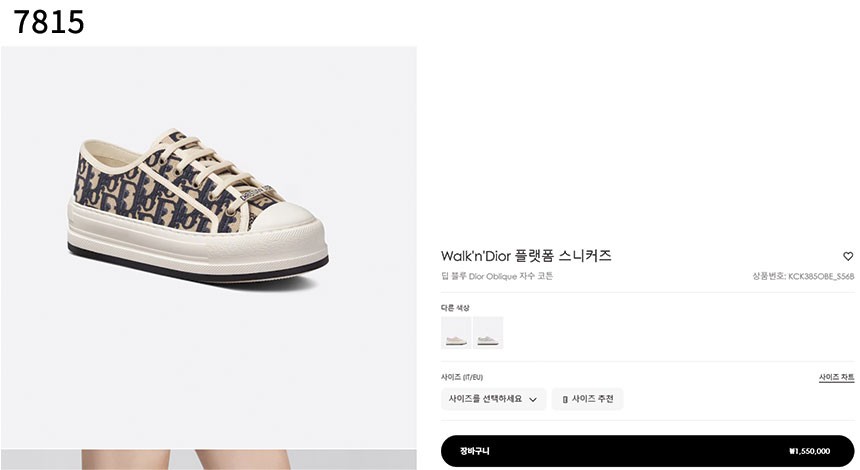Add sneaker to wishlist with heart icon

pos(848,256)
